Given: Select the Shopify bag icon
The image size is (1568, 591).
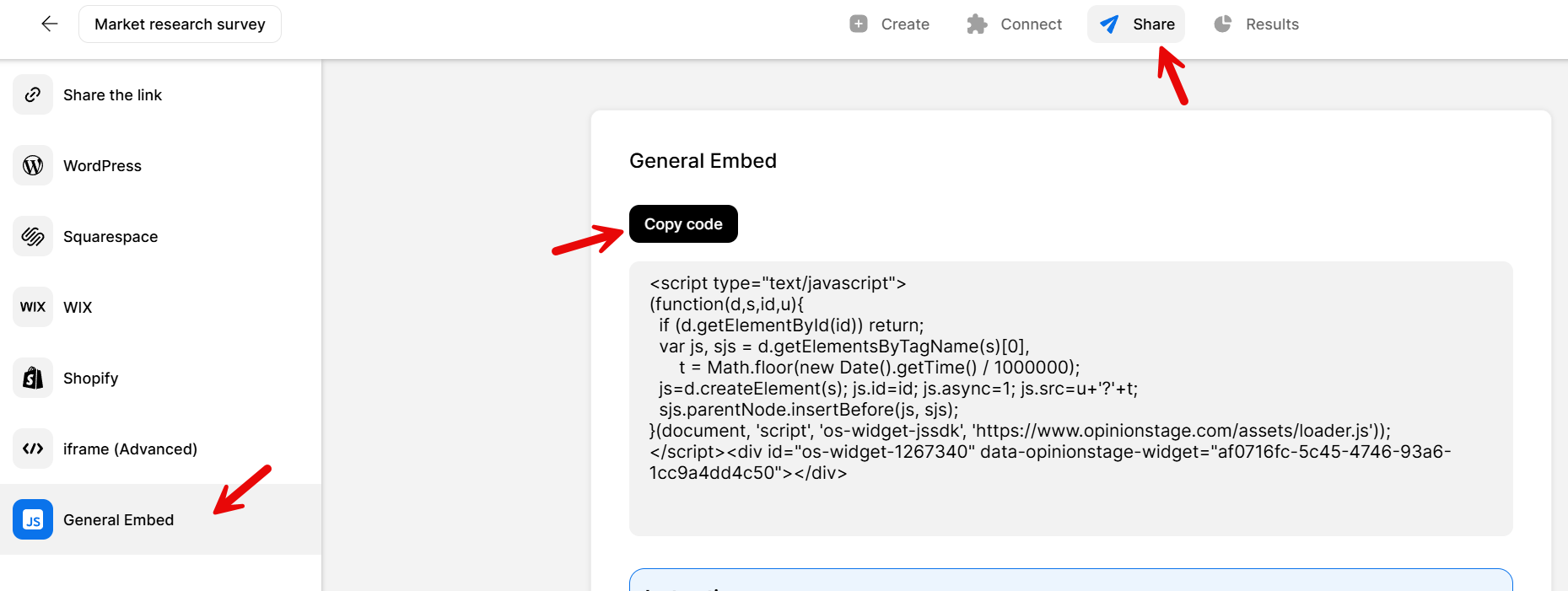Looking at the screenshot, I should point(32,378).
